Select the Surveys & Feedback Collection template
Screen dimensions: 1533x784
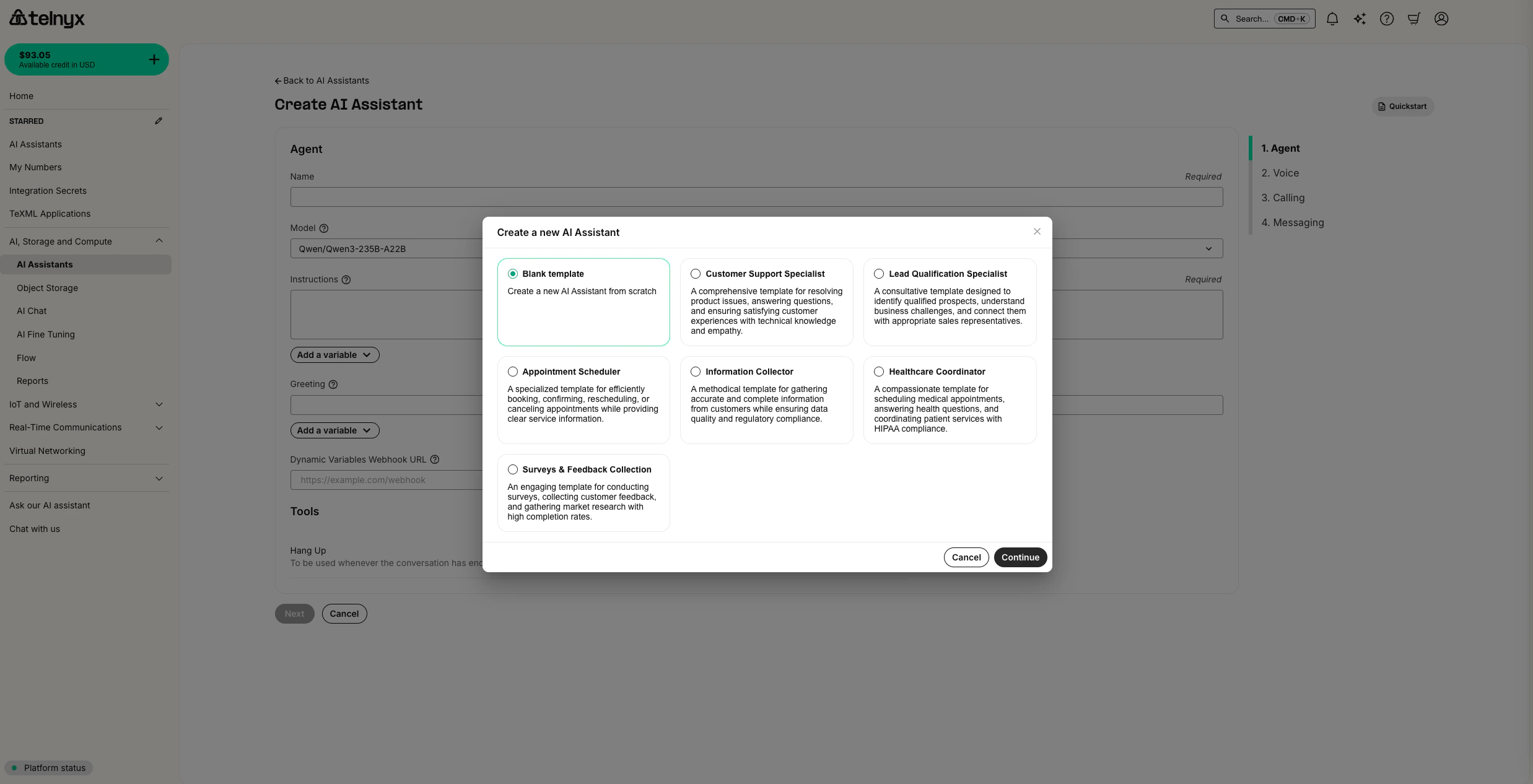[x=512, y=469]
